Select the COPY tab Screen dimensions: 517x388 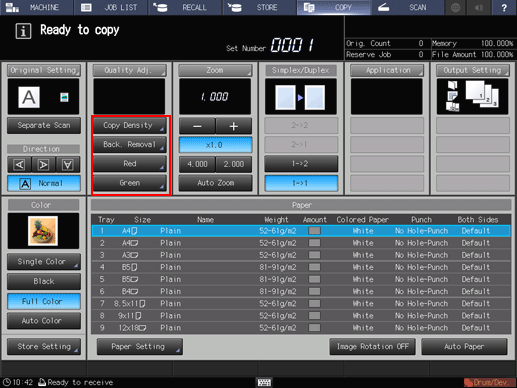coord(333,7)
